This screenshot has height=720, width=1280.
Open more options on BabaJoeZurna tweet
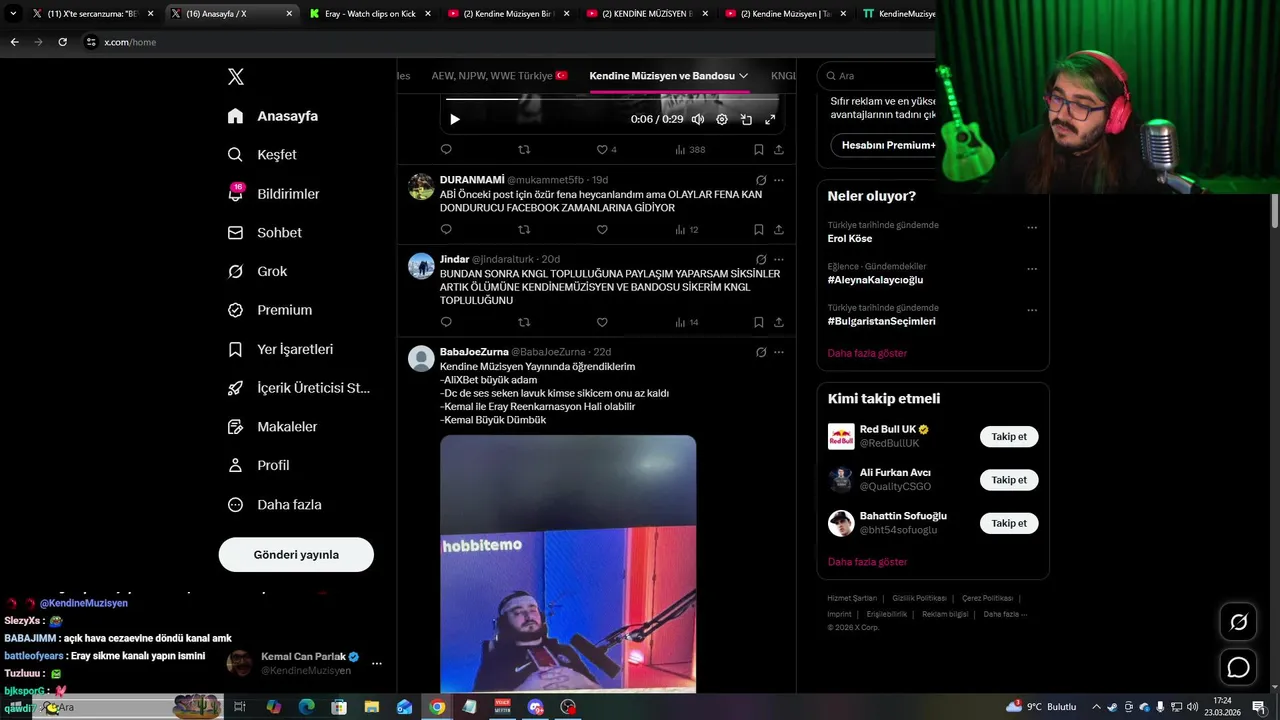click(x=779, y=352)
